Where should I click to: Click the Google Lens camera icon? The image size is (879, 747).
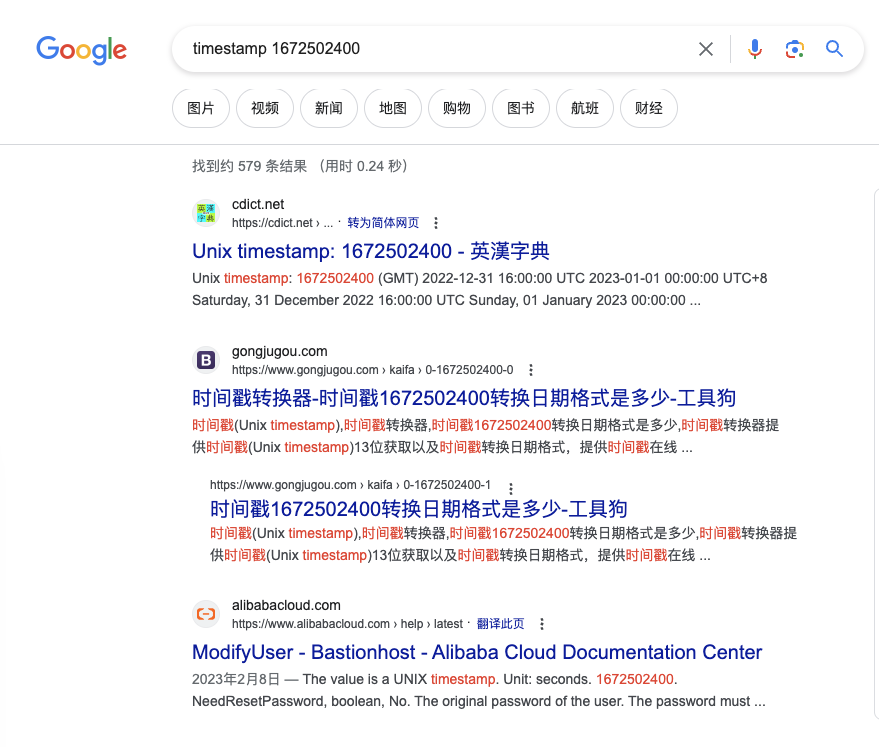[x=794, y=48]
